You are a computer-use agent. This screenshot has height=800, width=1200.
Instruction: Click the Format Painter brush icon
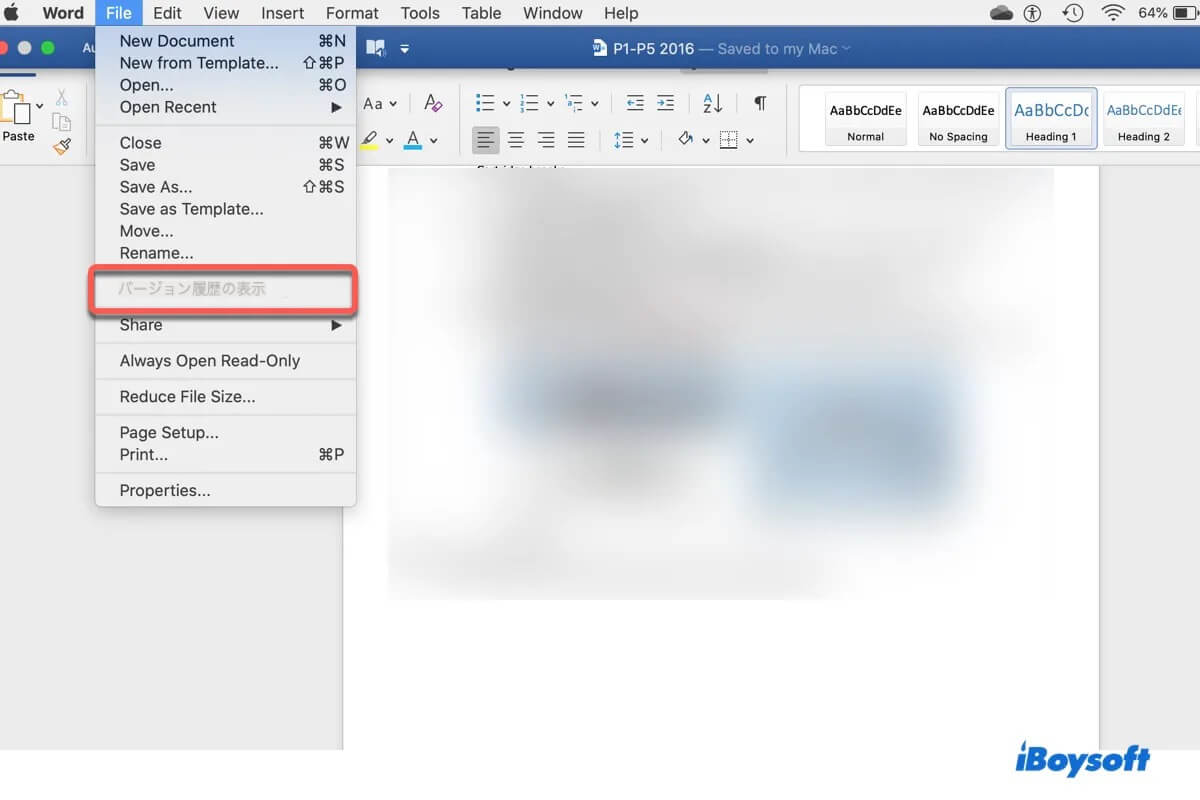(62, 146)
